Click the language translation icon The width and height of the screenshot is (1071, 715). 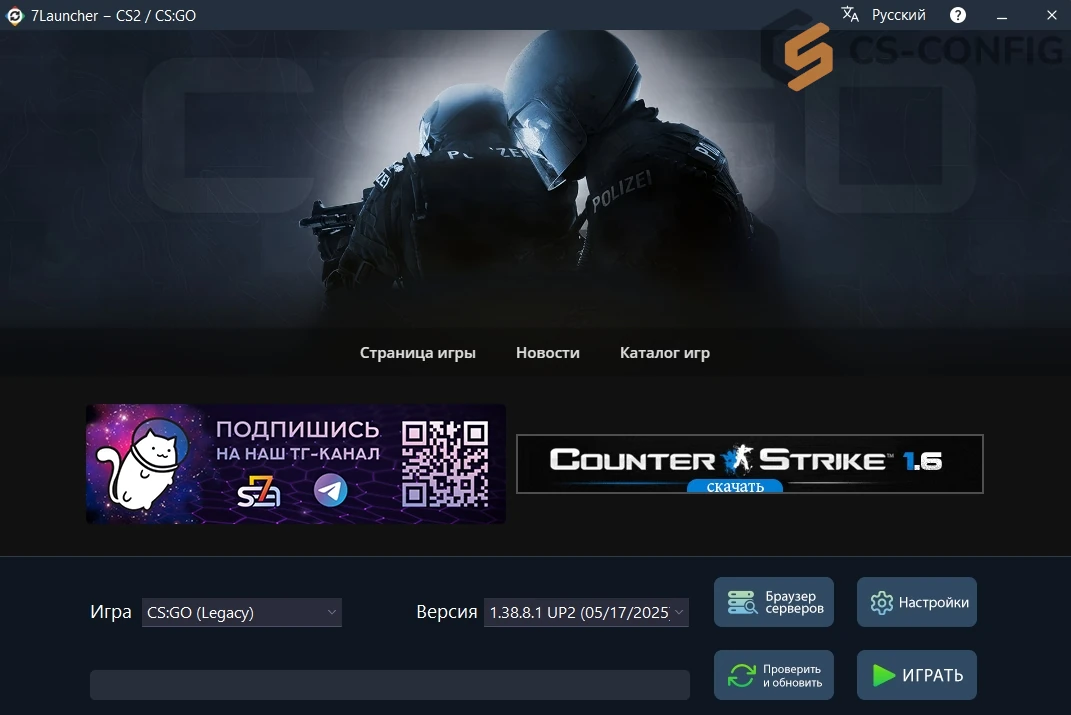(852, 14)
